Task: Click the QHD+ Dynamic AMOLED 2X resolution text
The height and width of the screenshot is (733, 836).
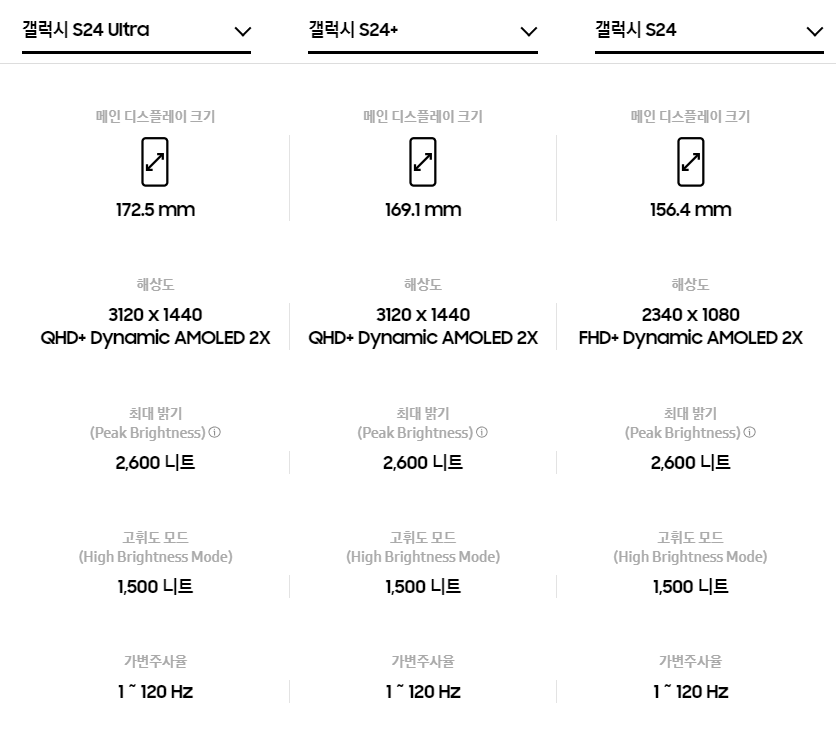Action: pyautogui.click(x=155, y=338)
